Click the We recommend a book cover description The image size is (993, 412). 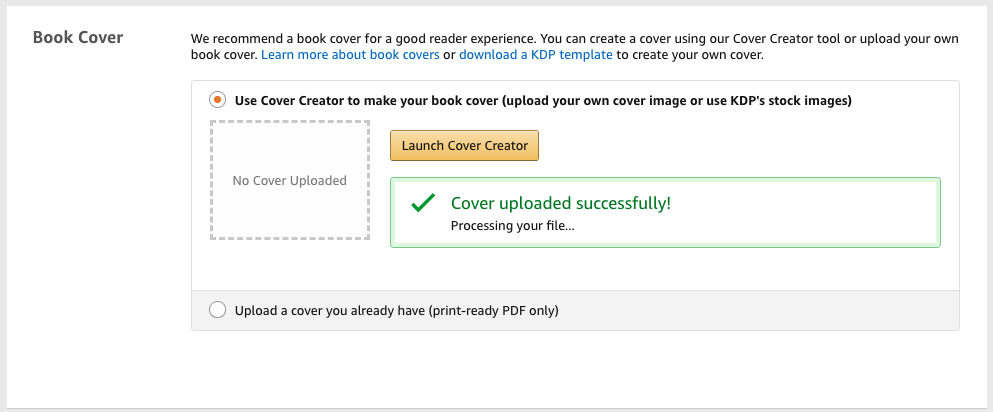[500, 38]
